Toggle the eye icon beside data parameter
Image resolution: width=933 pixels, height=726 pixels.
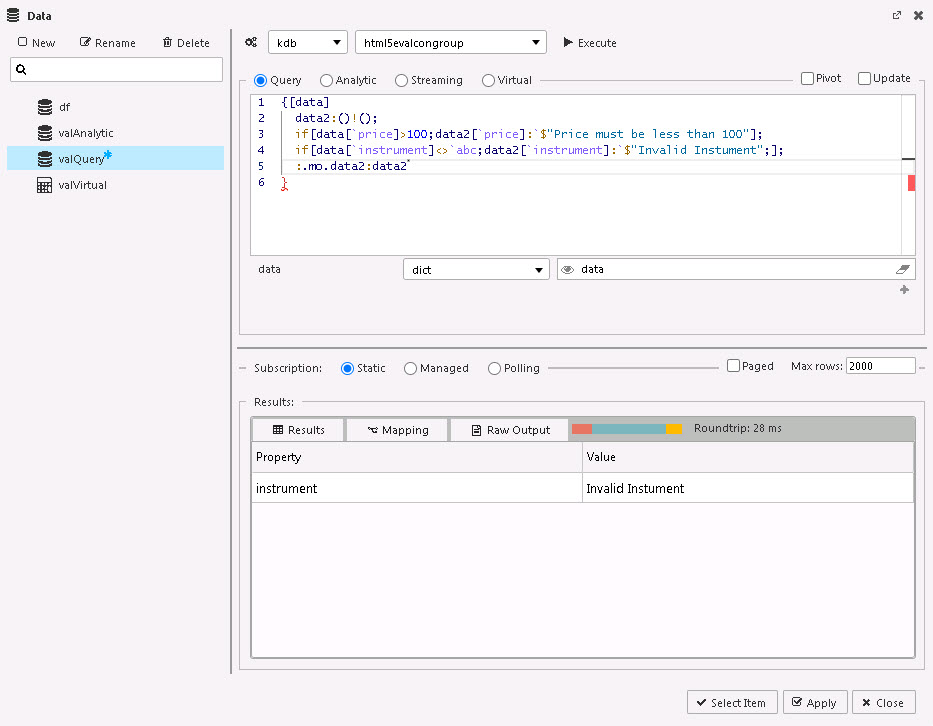pyautogui.click(x=567, y=269)
